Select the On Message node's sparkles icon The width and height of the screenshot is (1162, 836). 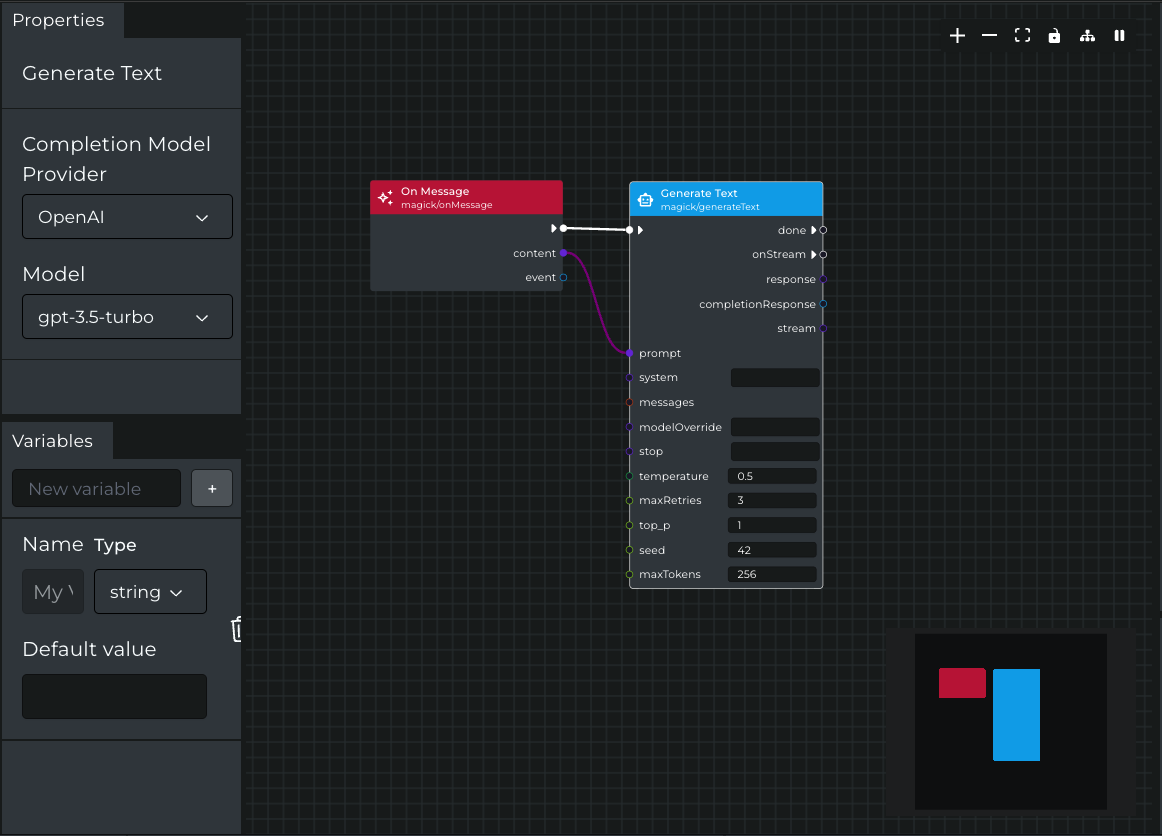click(385, 197)
